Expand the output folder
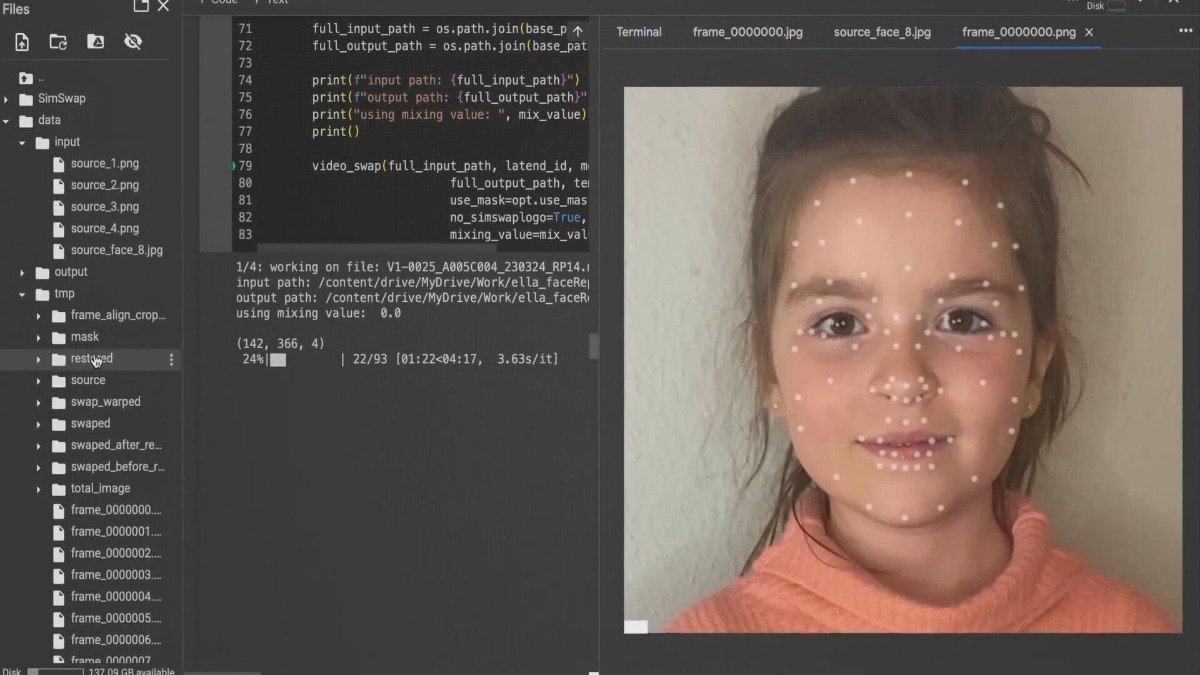Viewport: 1200px width, 675px height. tap(22, 273)
